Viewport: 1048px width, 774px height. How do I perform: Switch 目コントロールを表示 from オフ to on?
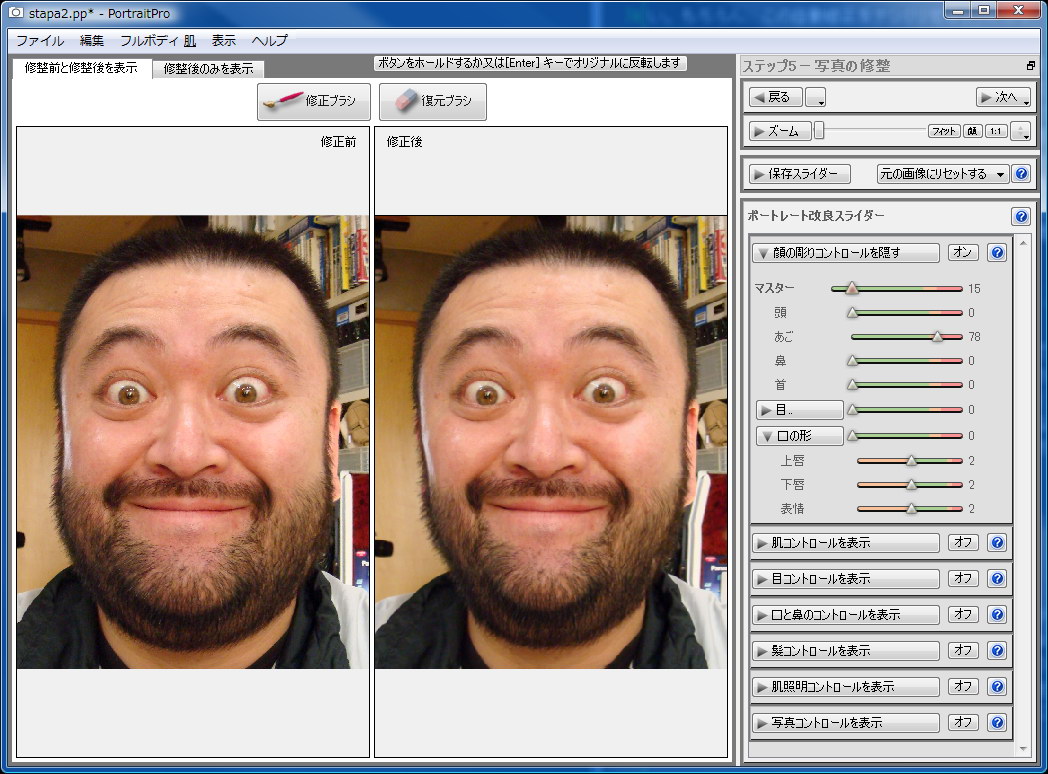point(963,578)
